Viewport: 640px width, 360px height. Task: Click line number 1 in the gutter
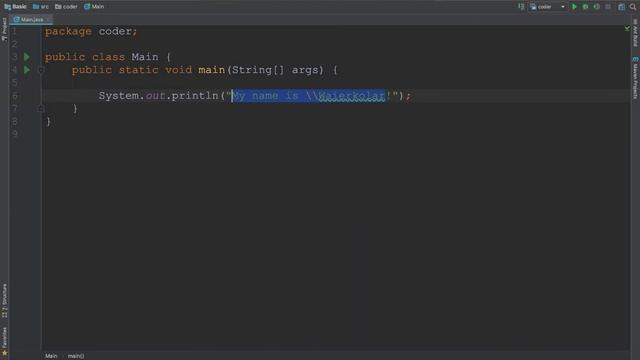15,31
